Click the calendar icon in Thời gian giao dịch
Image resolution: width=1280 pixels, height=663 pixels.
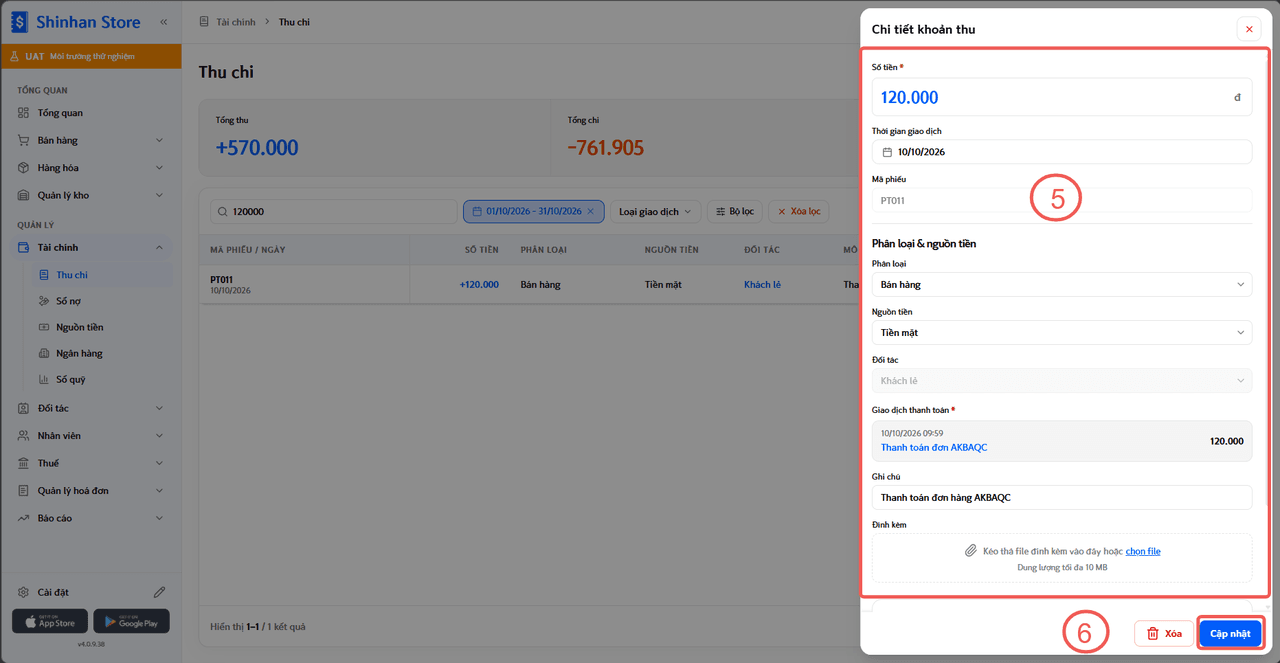pos(887,152)
